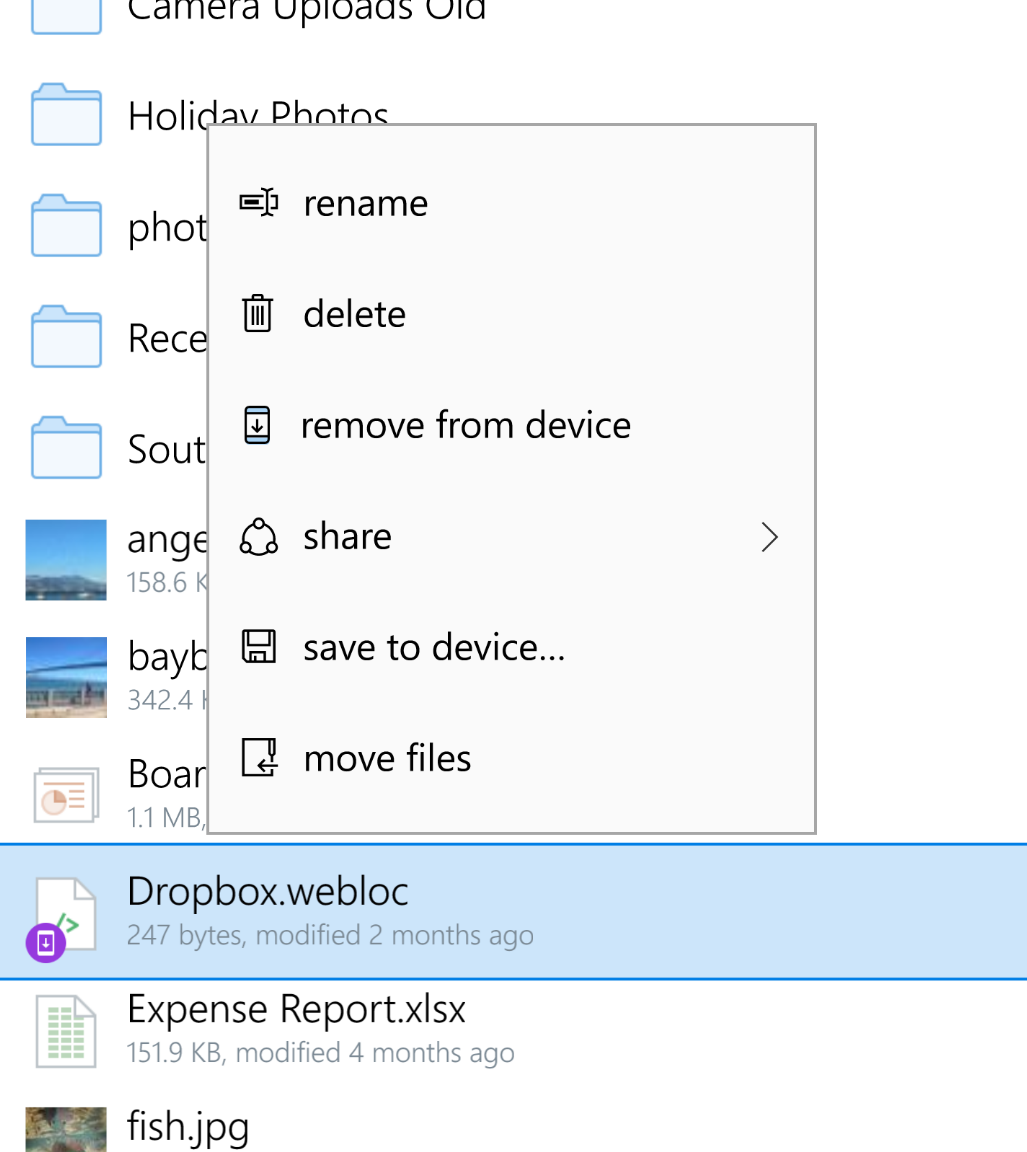Select save to device… option
1027x1152 pixels.
pos(511,647)
